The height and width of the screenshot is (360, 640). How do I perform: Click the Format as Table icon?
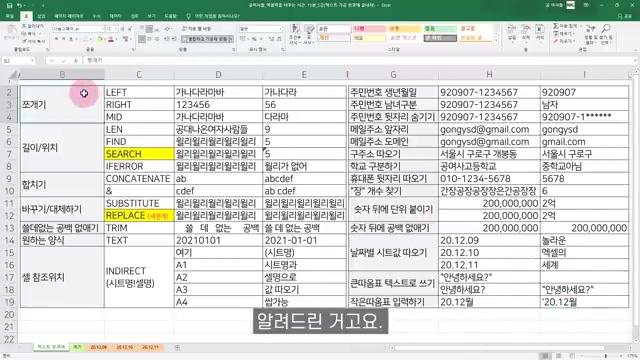[x=309, y=34]
